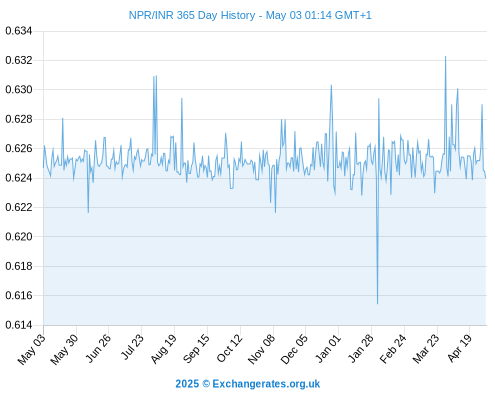The height and width of the screenshot is (400, 495).
Task: Click the Sep 15 axis label
Action: tap(196, 349)
